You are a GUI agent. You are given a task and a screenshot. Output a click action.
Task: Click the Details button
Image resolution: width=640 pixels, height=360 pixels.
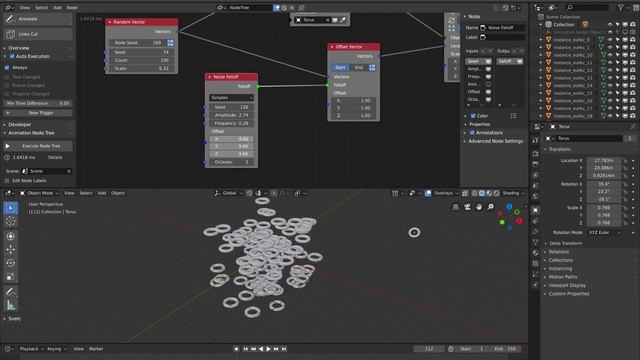[x=55, y=157]
